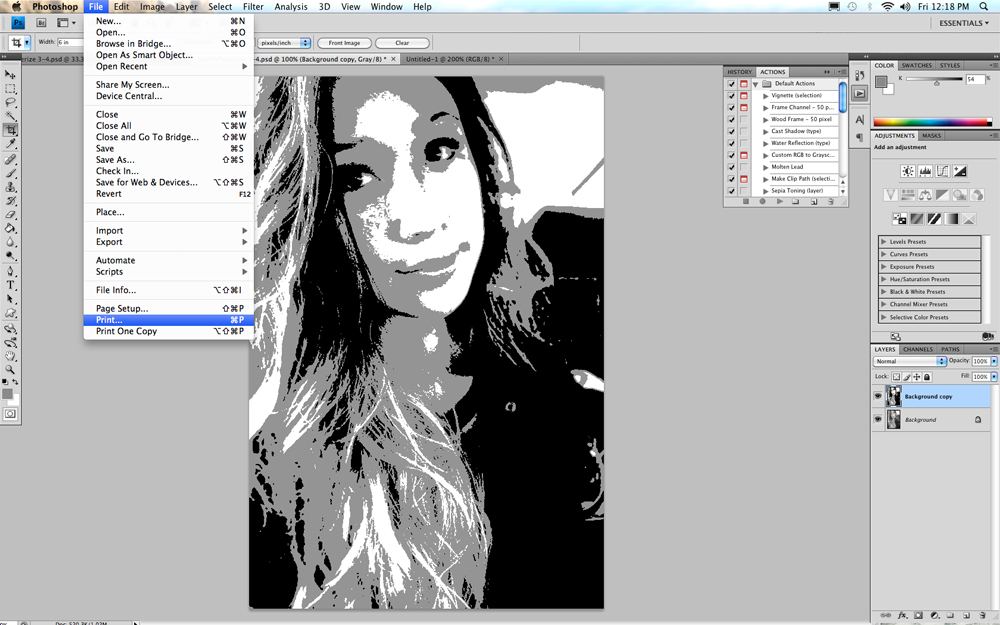1000x625 pixels.
Task: Select the Magic Wand tool
Action: point(10,116)
